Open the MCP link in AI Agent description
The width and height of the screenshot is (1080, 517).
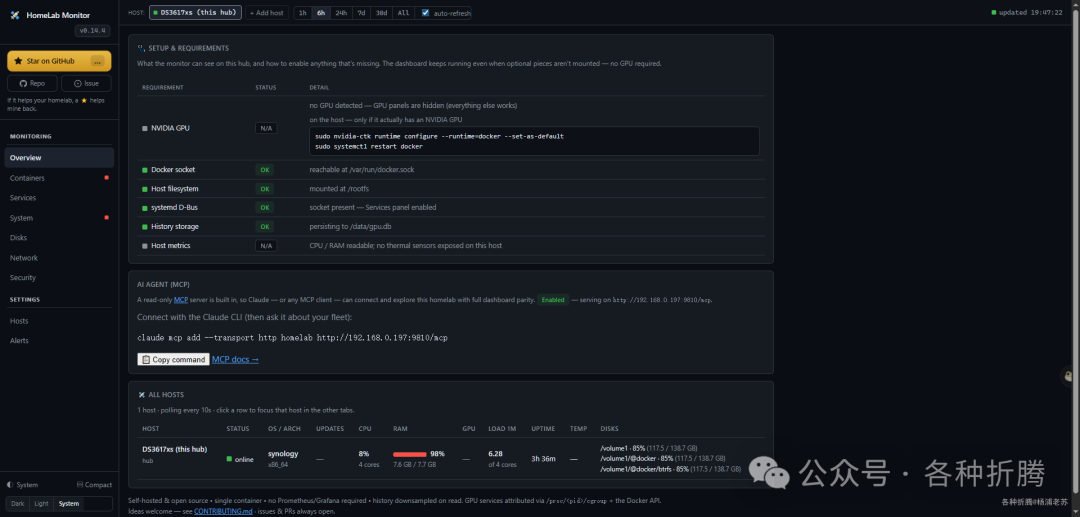180,300
